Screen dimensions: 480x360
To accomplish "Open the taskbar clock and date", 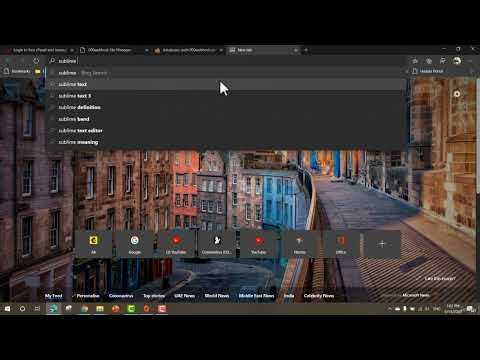I will click(453, 309).
